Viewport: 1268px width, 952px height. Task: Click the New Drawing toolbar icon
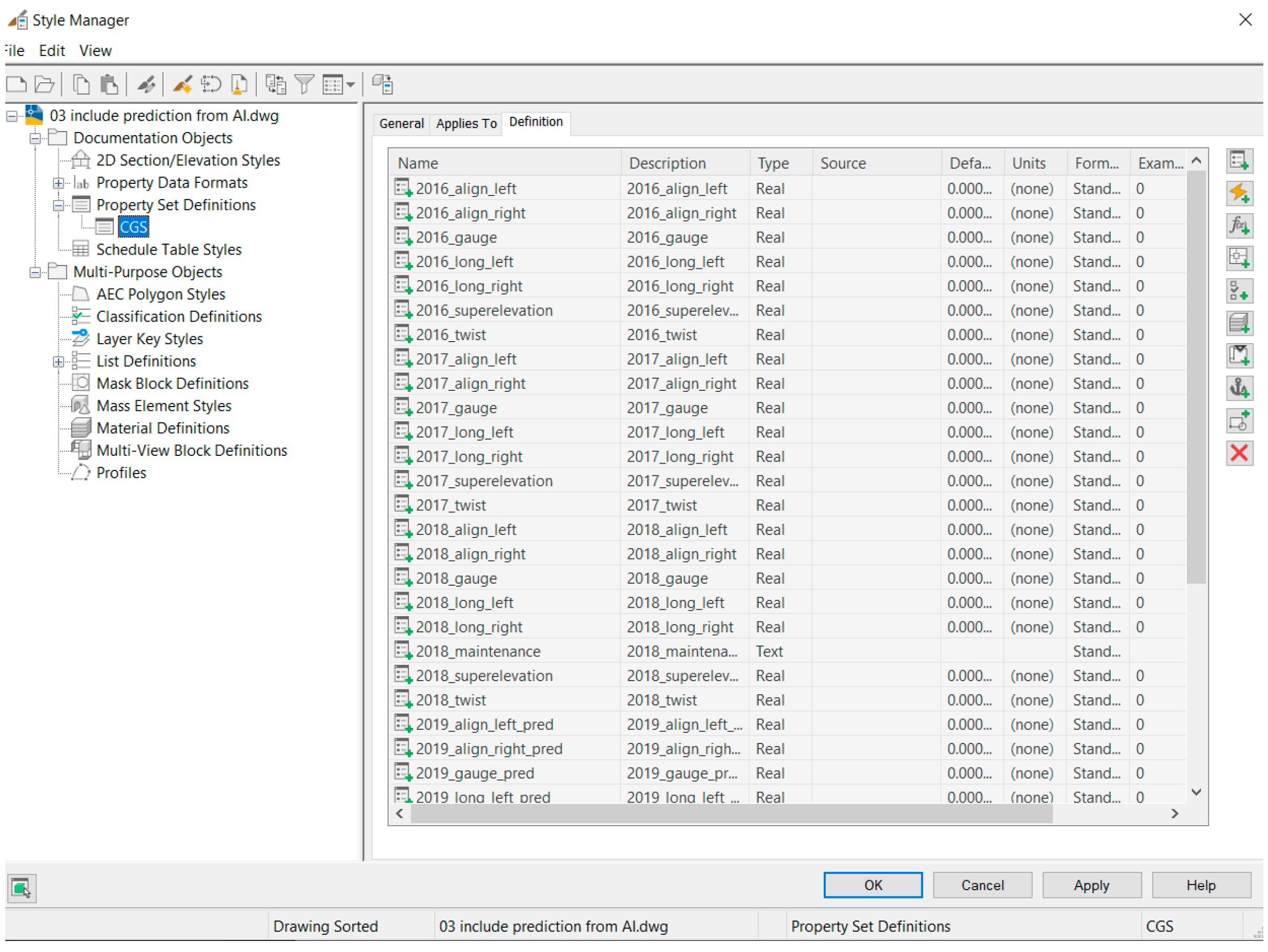17,85
